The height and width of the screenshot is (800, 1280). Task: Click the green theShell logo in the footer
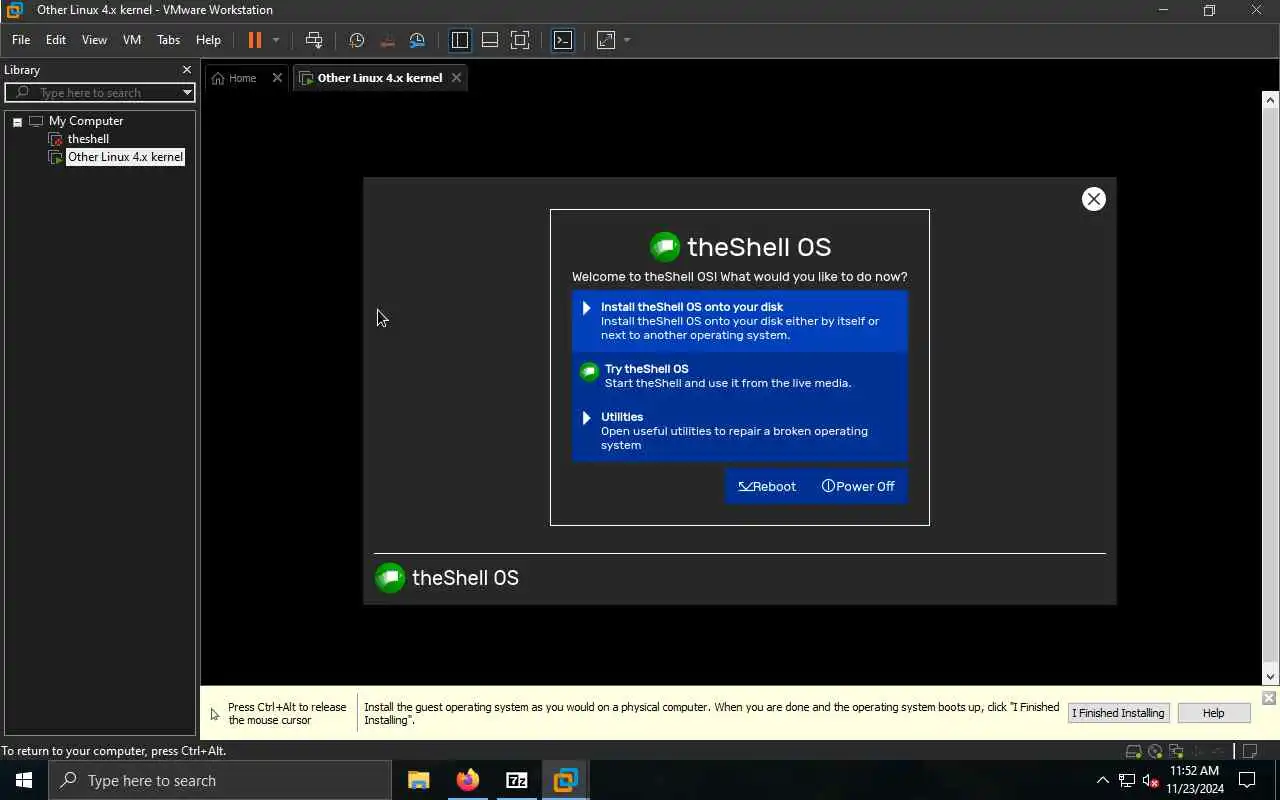point(390,578)
